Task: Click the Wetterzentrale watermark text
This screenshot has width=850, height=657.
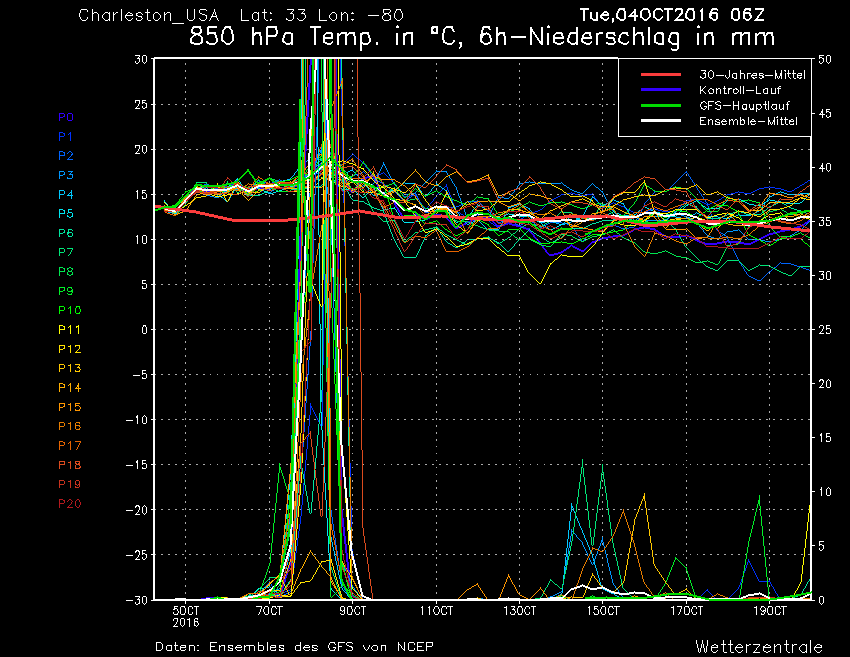Action: pyautogui.click(x=759, y=647)
